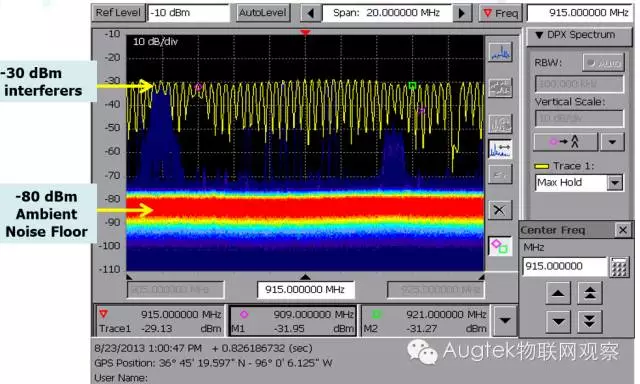Open the spectrogram view icon

point(500,88)
